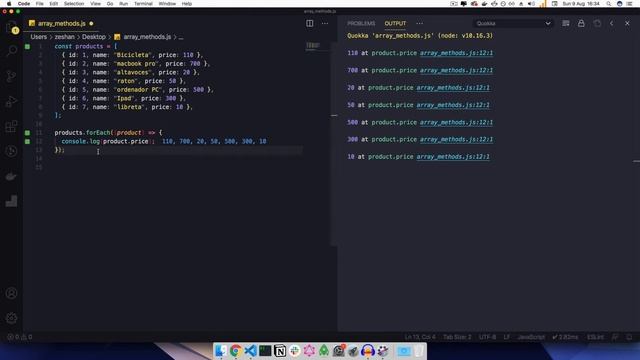Open the Accounts icon in activity bar
The width and height of the screenshot is (640, 360).
(x=11, y=293)
